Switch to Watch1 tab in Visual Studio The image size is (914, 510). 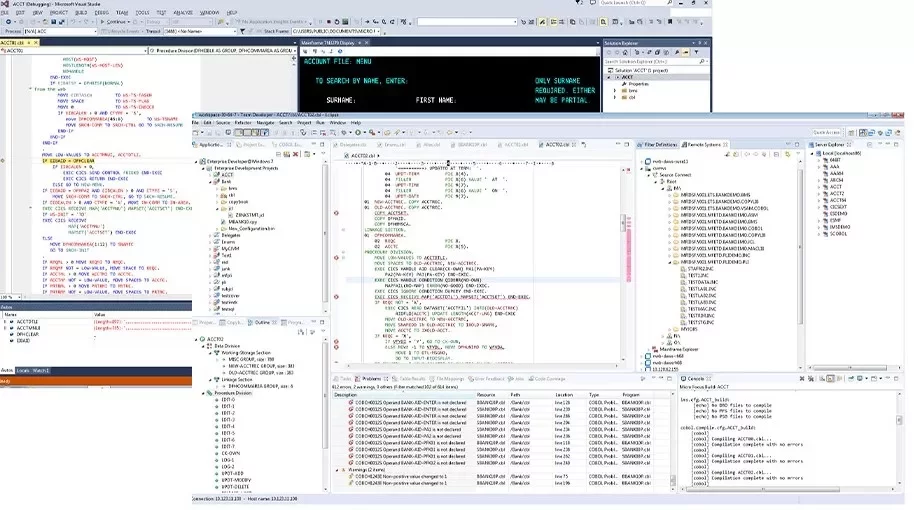pyautogui.click(x=41, y=371)
